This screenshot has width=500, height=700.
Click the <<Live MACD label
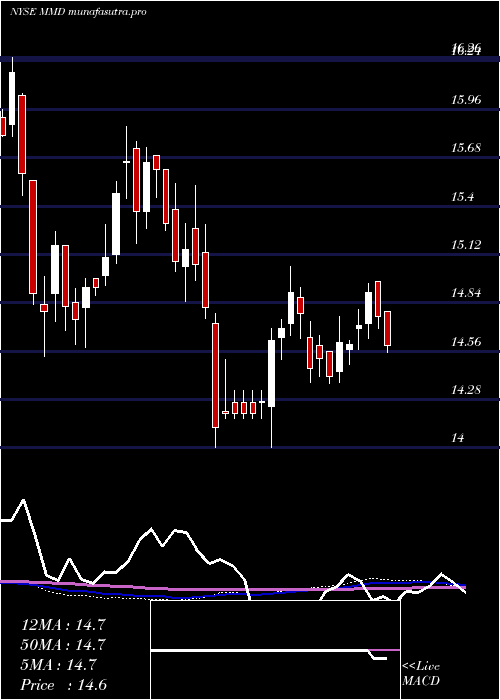click(421, 674)
